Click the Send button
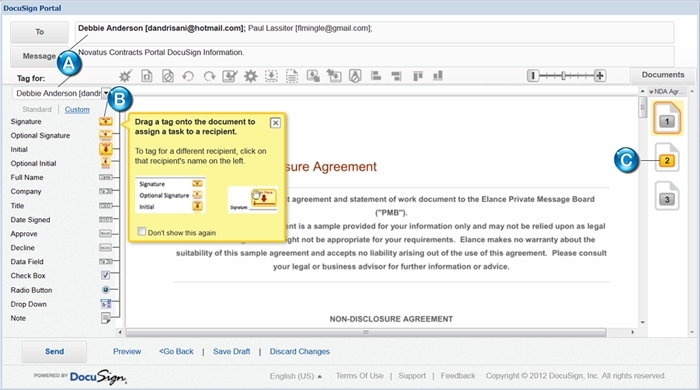 pyautogui.click(x=54, y=352)
